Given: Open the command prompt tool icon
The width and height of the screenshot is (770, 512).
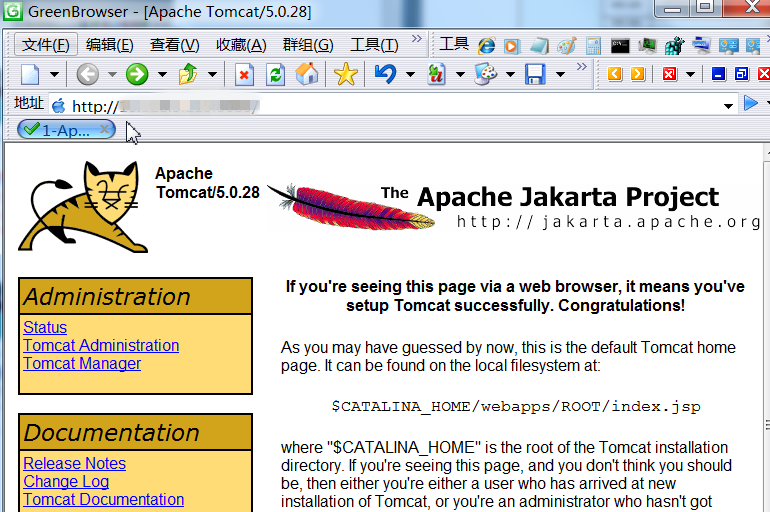Looking at the screenshot, I should click(x=620, y=45).
